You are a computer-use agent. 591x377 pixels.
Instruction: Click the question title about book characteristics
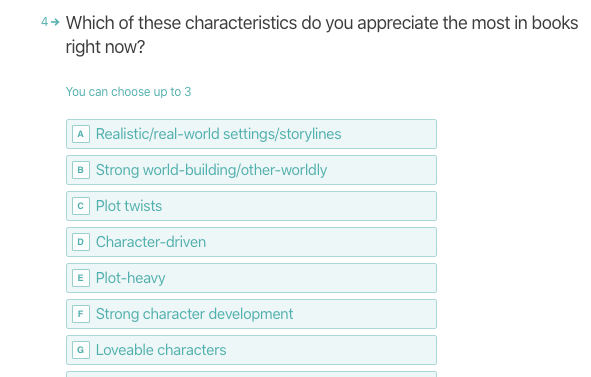tap(322, 35)
